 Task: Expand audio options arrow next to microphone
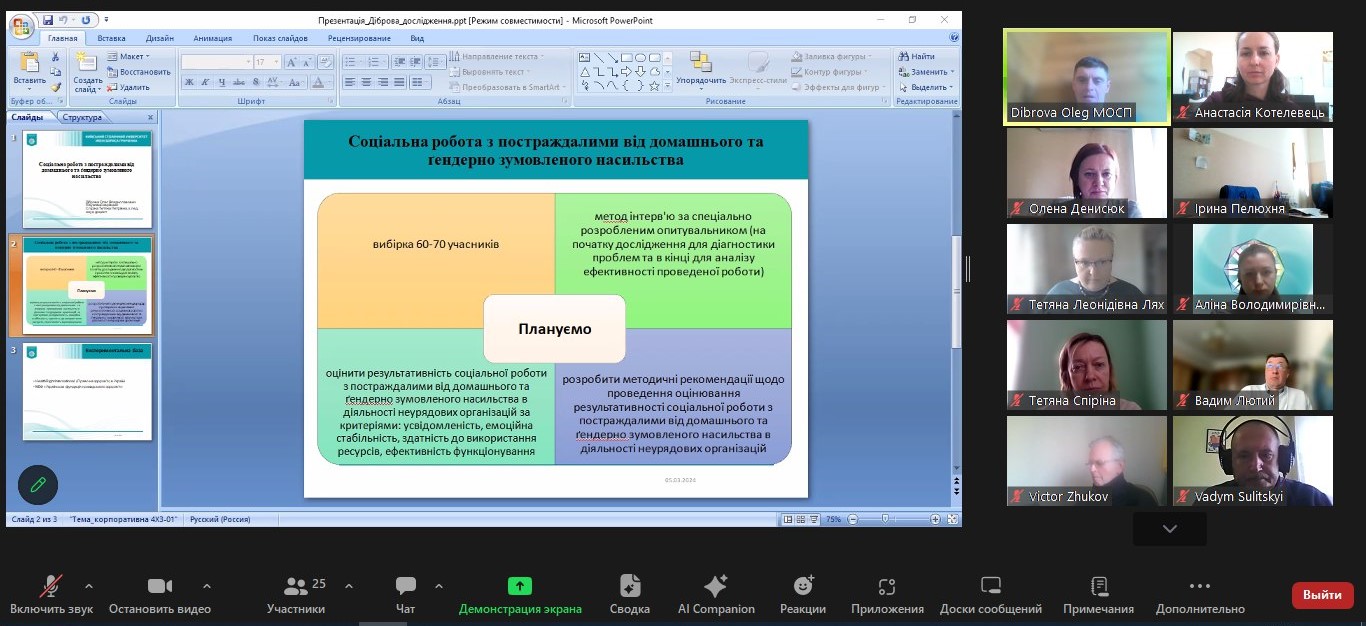pyautogui.click(x=89, y=586)
